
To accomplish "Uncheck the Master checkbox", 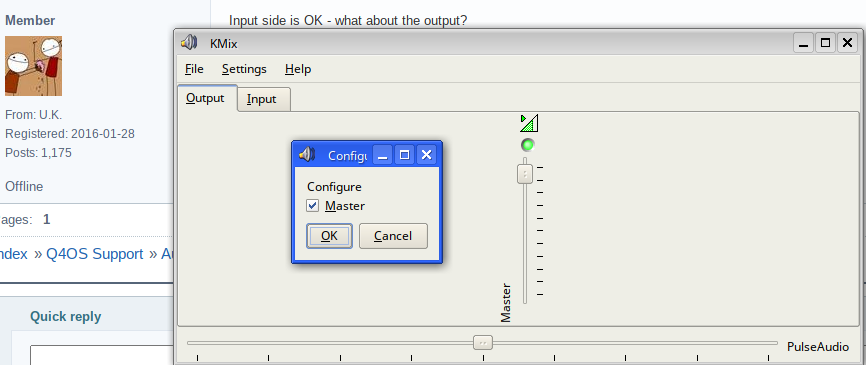I will [313, 206].
